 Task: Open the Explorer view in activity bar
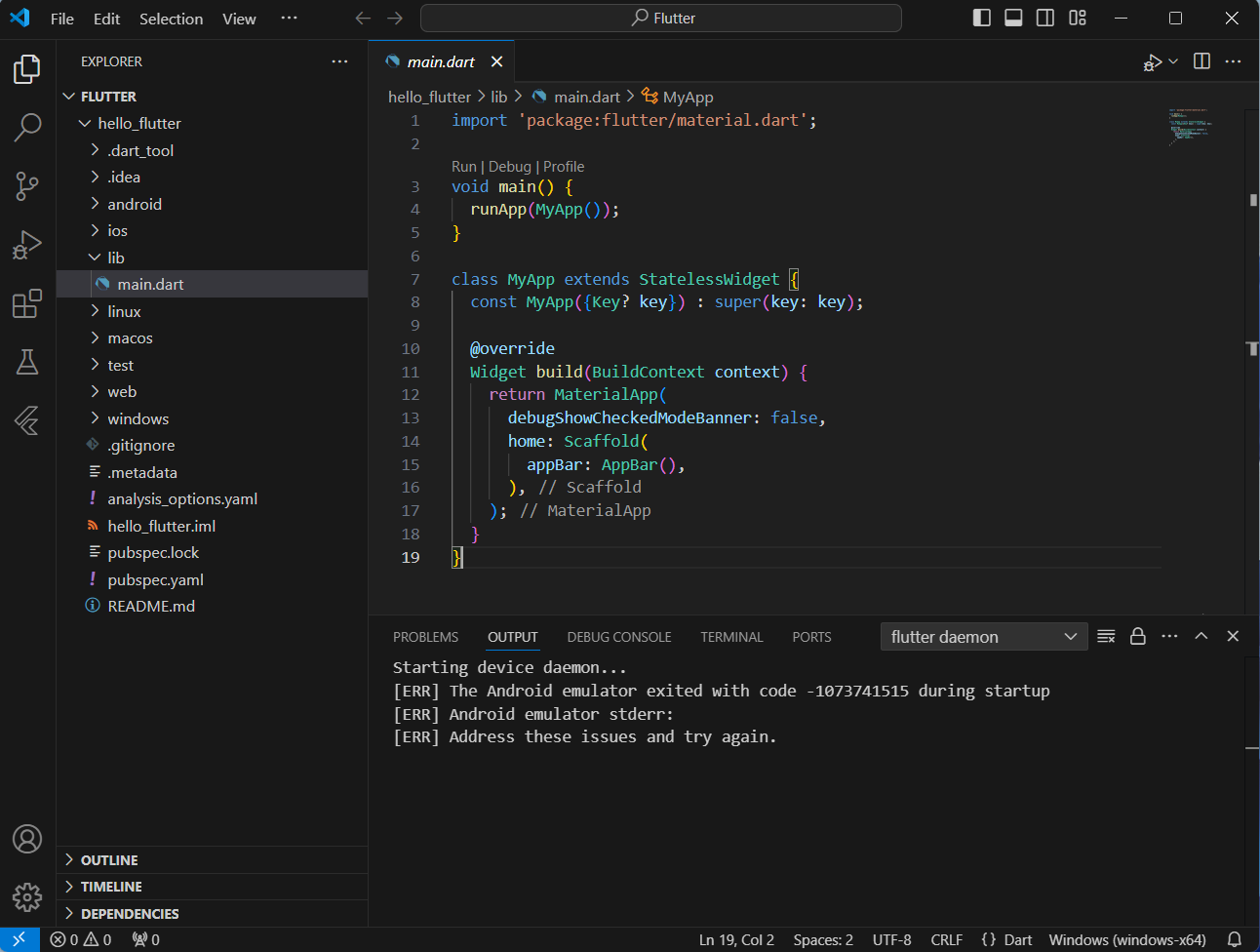(x=27, y=69)
